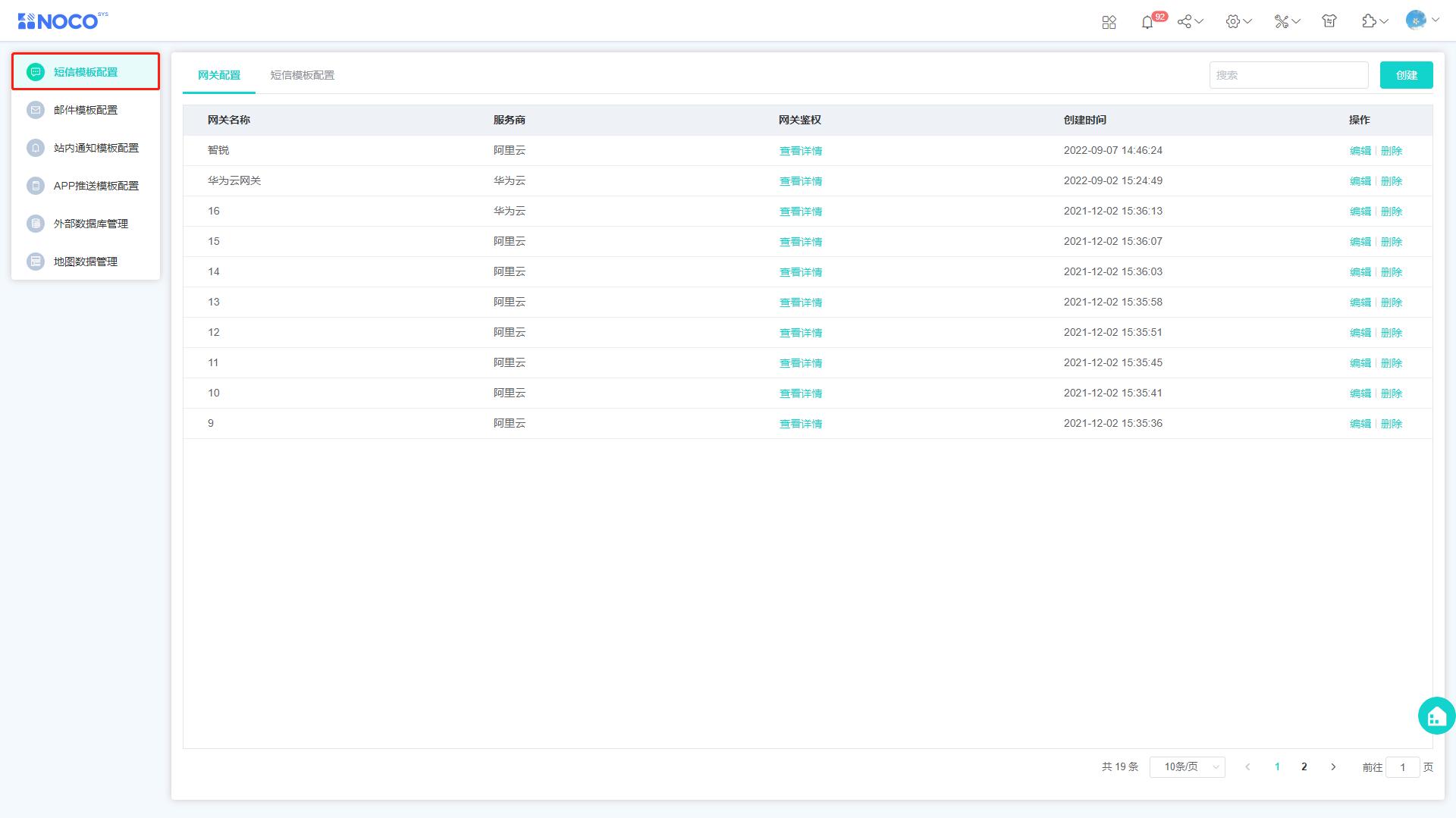Click the 华为云 provider cell in row 16
1456x818 pixels.
pos(510,211)
